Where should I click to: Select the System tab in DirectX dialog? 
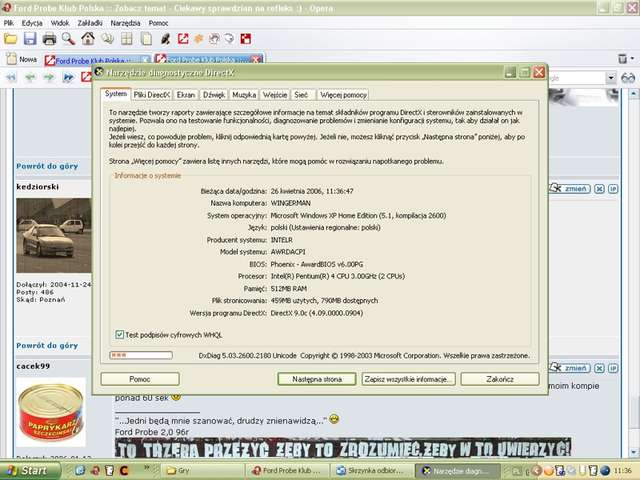pos(116,93)
